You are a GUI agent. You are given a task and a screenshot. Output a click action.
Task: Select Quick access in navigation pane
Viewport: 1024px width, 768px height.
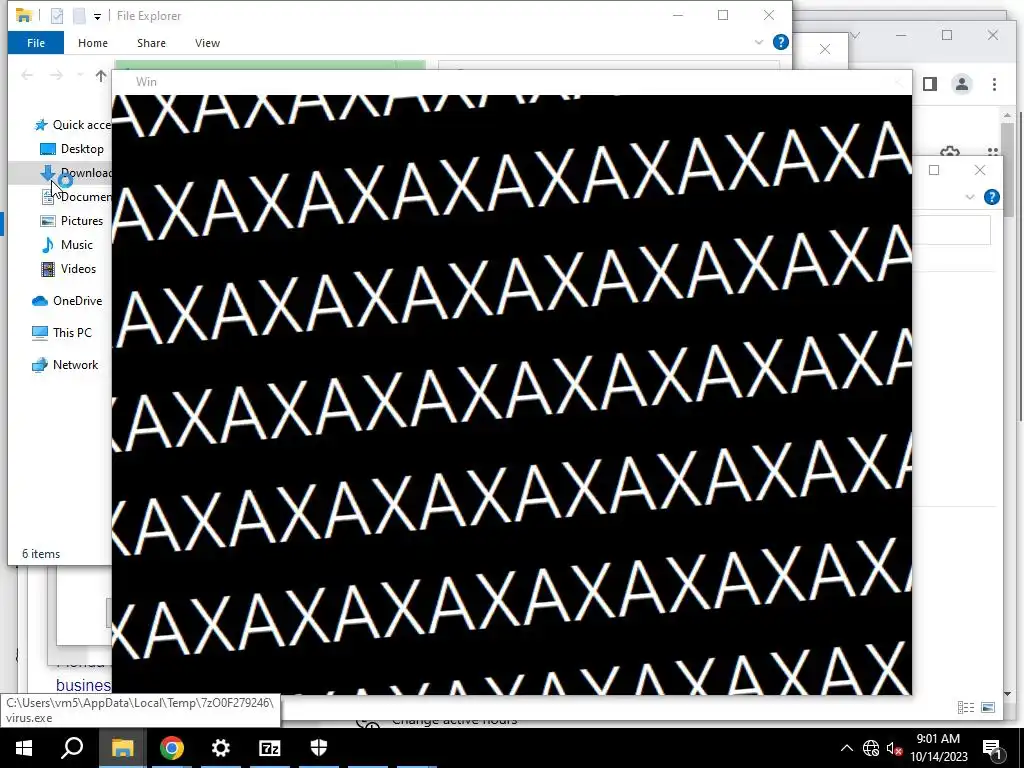(72, 125)
